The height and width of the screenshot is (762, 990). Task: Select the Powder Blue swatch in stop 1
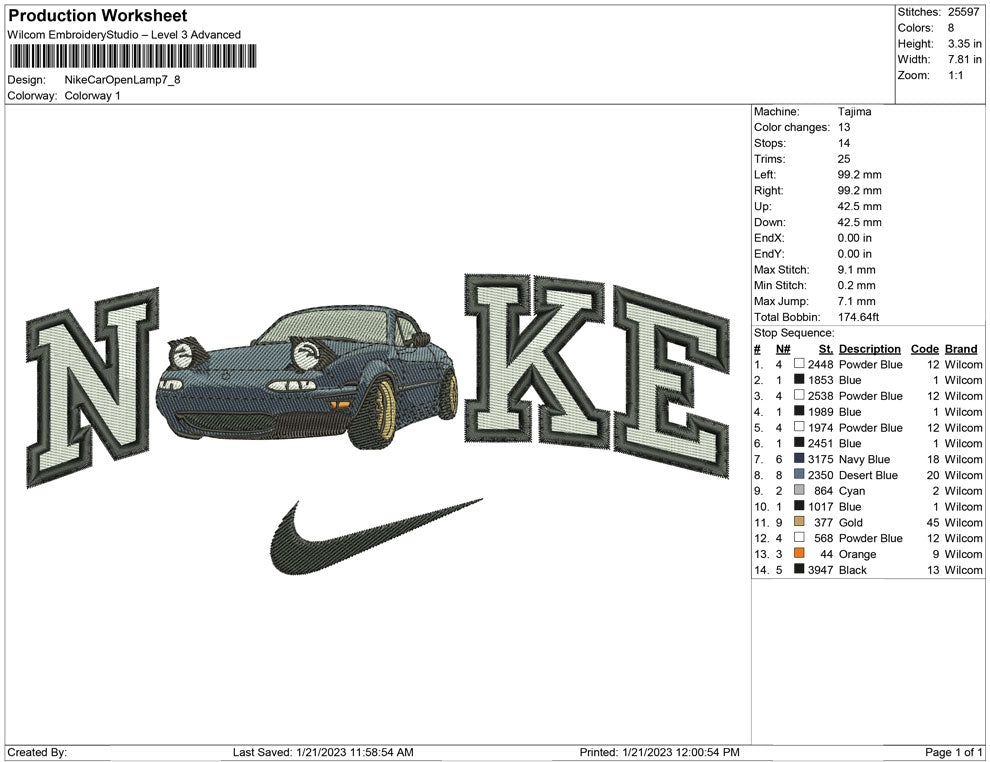click(799, 364)
